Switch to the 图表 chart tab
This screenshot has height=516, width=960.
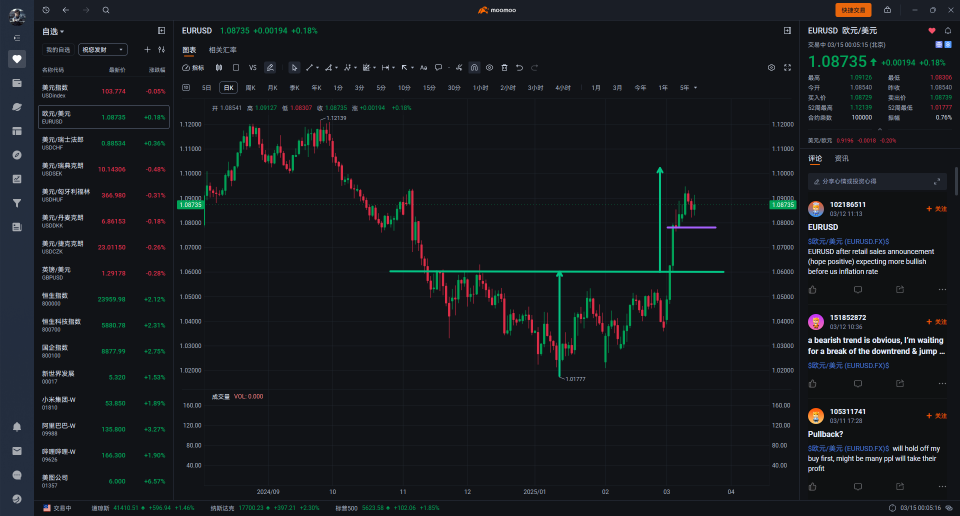[x=189, y=50]
